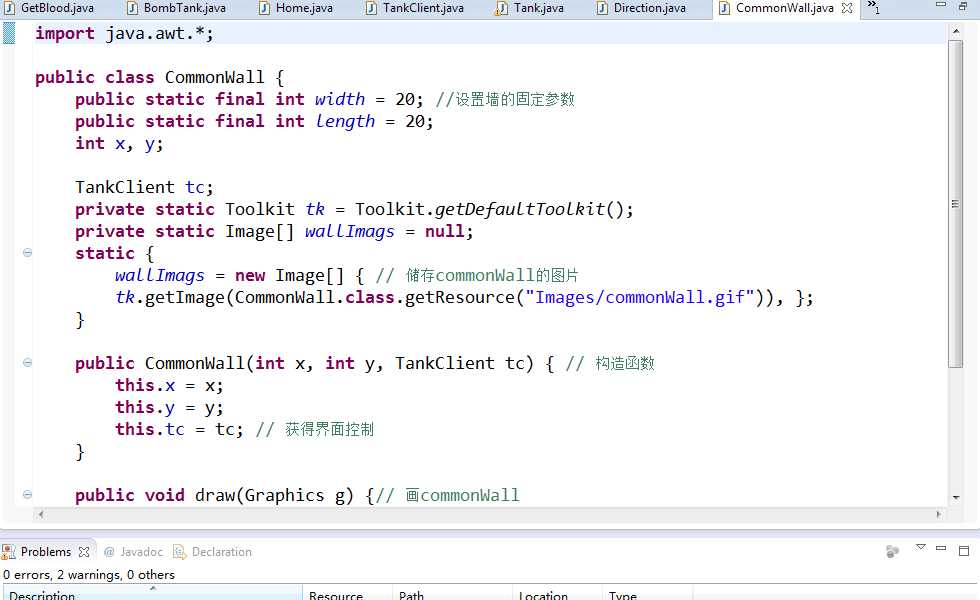
Task: Sort problems by the Location column
Action: [558, 594]
